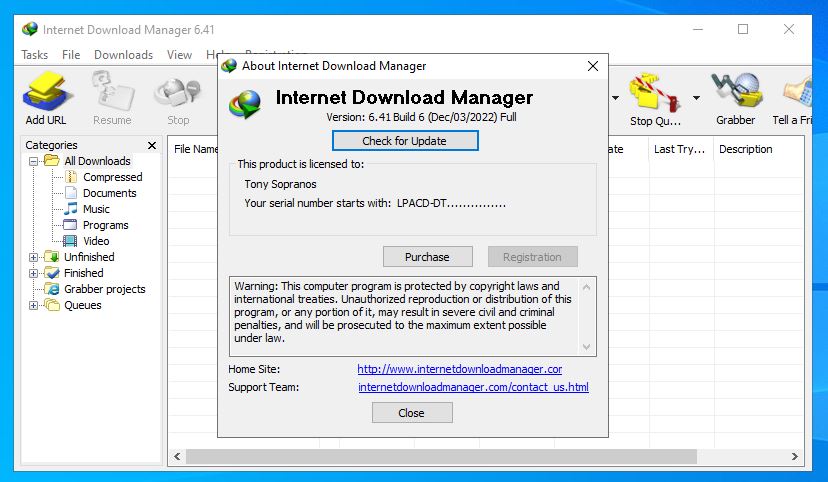The height and width of the screenshot is (482, 828).
Task: Select the Music category icon
Action: (71, 209)
